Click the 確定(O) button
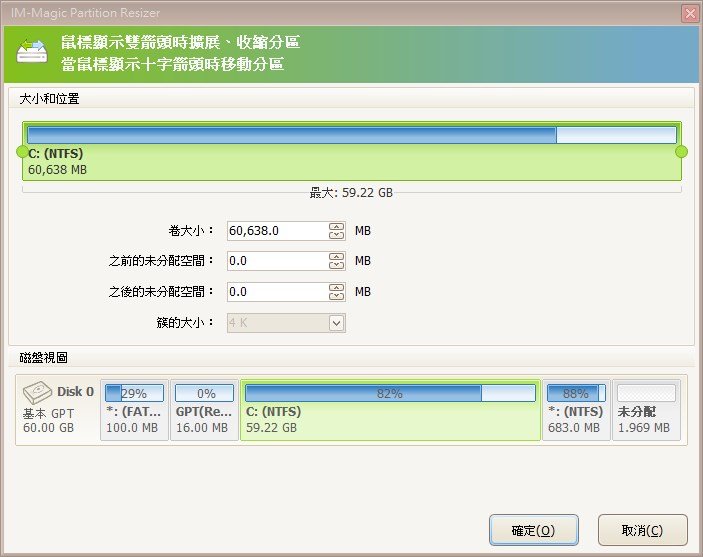The image size is (703, 557). coord(534,530)
